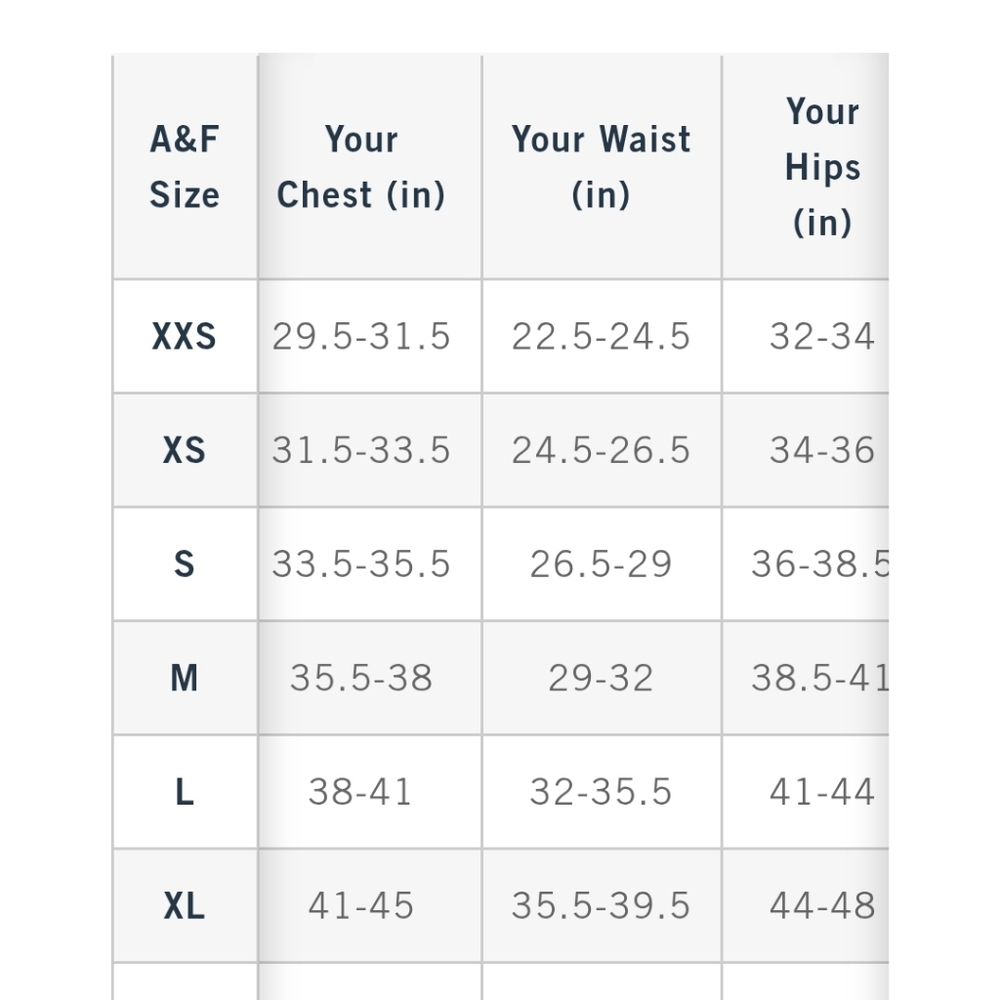
Task: Select the Your Chest (in) header
Action: (362, 167)
